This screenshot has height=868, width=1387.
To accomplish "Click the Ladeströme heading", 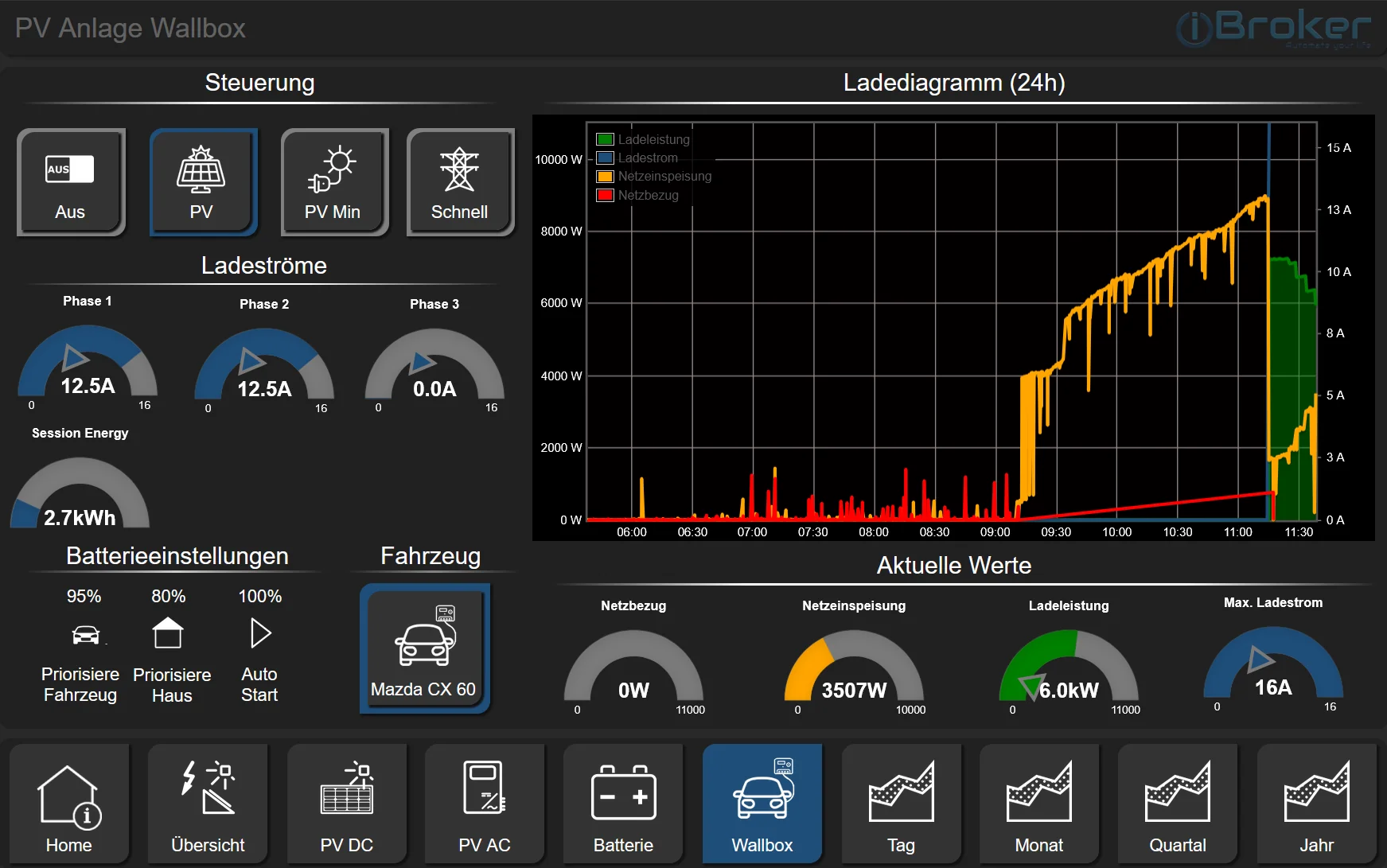I will pyautogui.click(x=264, y=266).
